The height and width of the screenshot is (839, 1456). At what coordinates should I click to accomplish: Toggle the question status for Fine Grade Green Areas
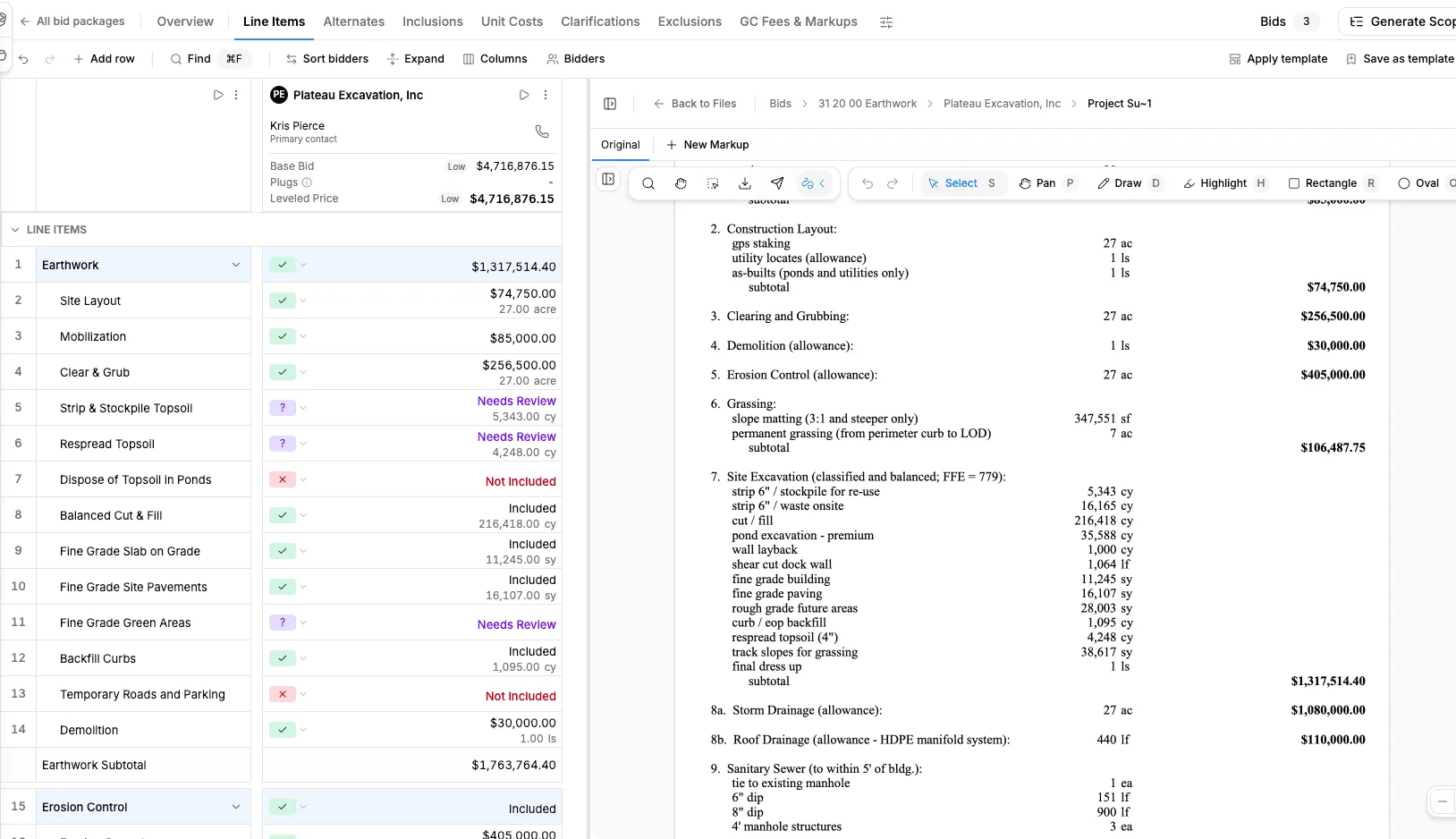tap(283, 623)
